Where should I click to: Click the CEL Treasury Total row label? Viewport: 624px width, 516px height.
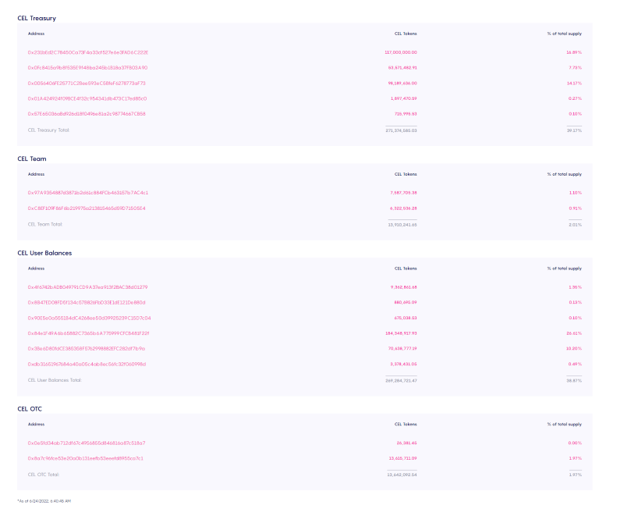[49, 130]
